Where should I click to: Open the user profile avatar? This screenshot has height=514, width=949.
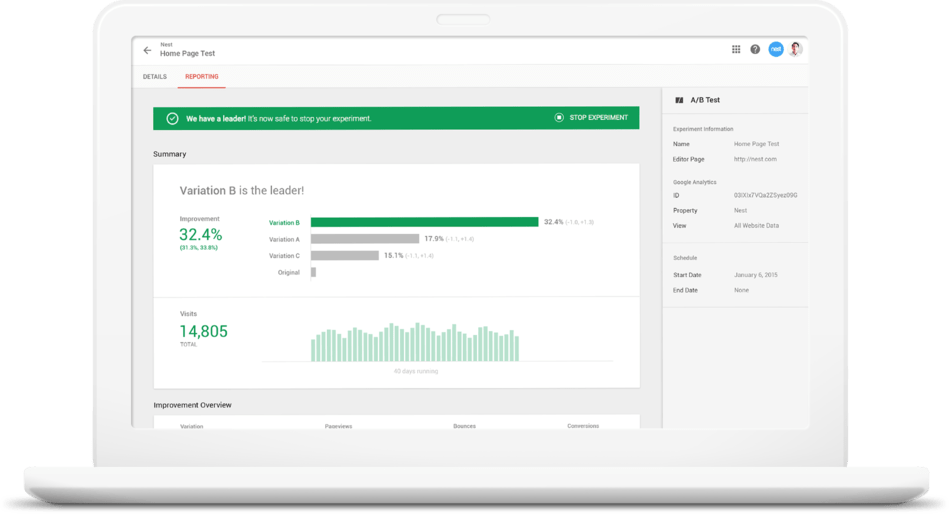795,49
